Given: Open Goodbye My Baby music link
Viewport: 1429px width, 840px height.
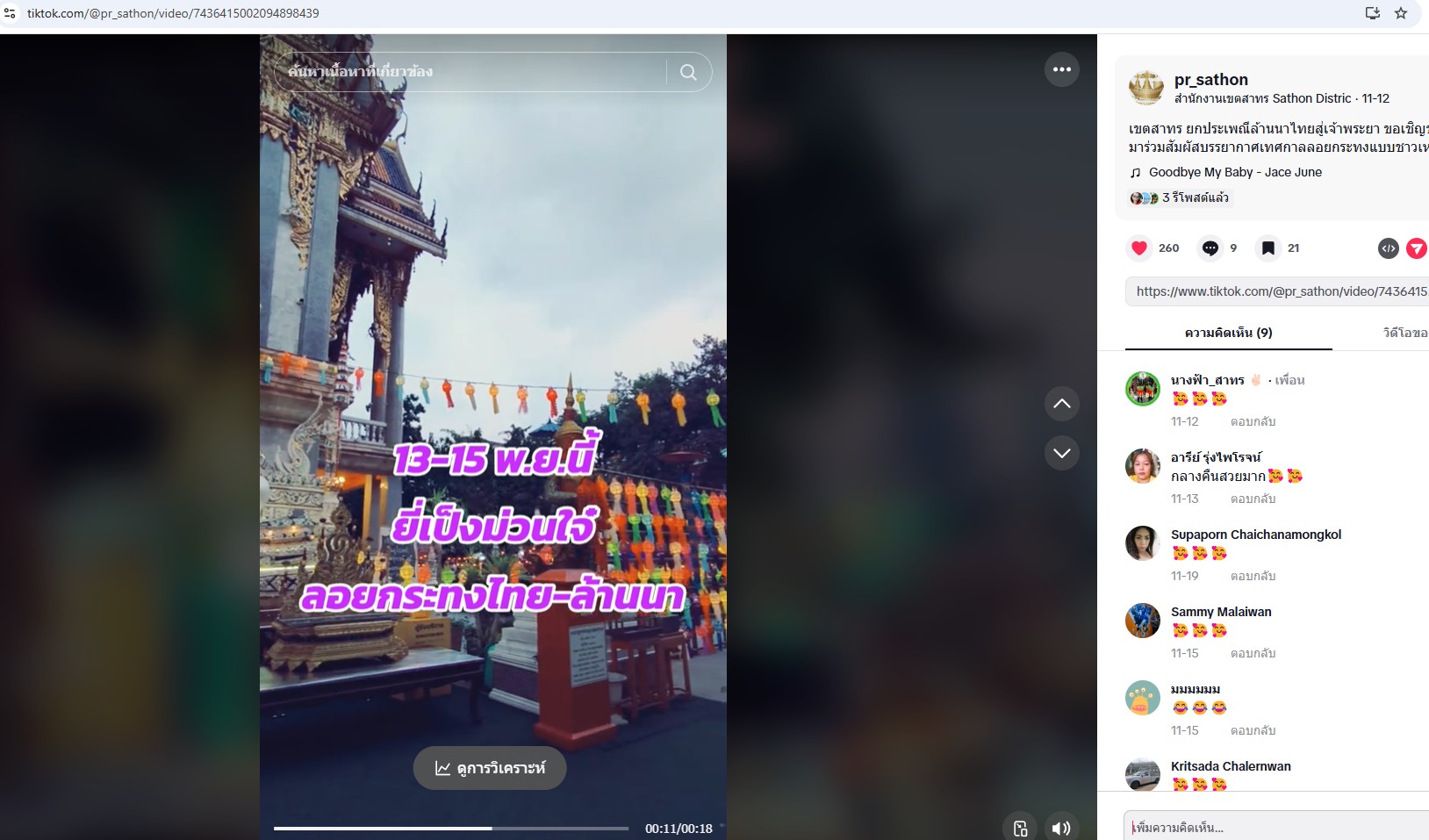Looking at the screenshot, I should click(1234, 172).
